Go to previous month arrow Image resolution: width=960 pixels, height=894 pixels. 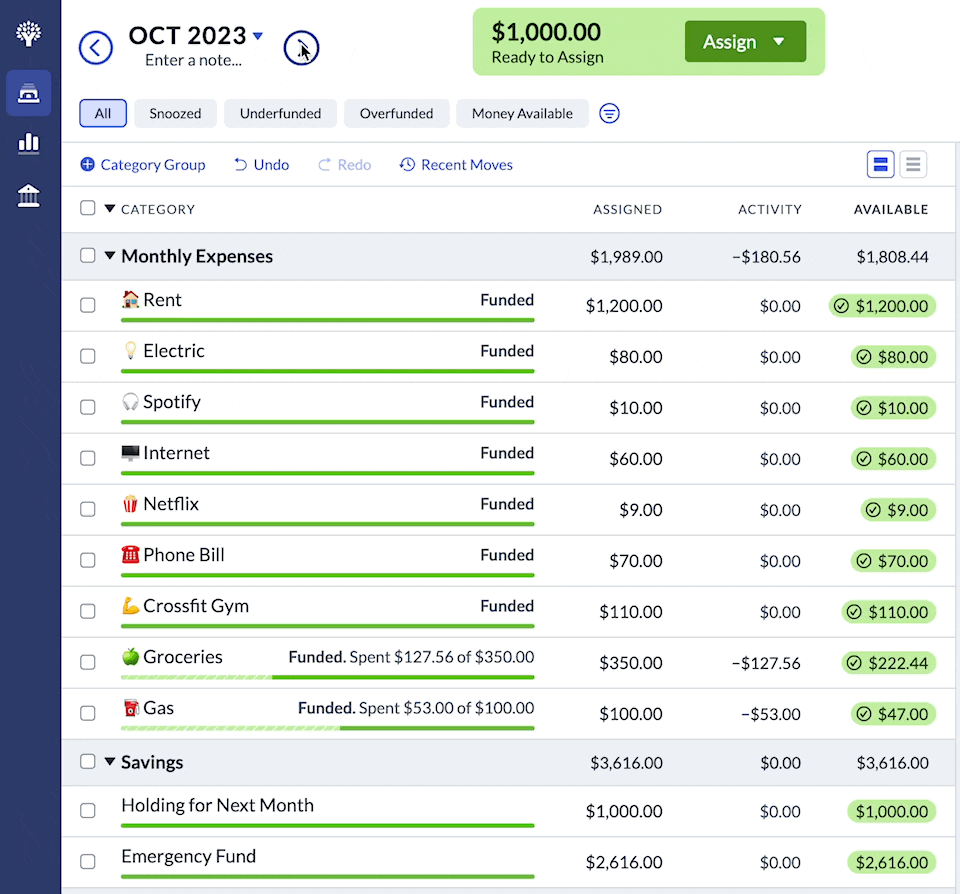[x=96, y=48]
